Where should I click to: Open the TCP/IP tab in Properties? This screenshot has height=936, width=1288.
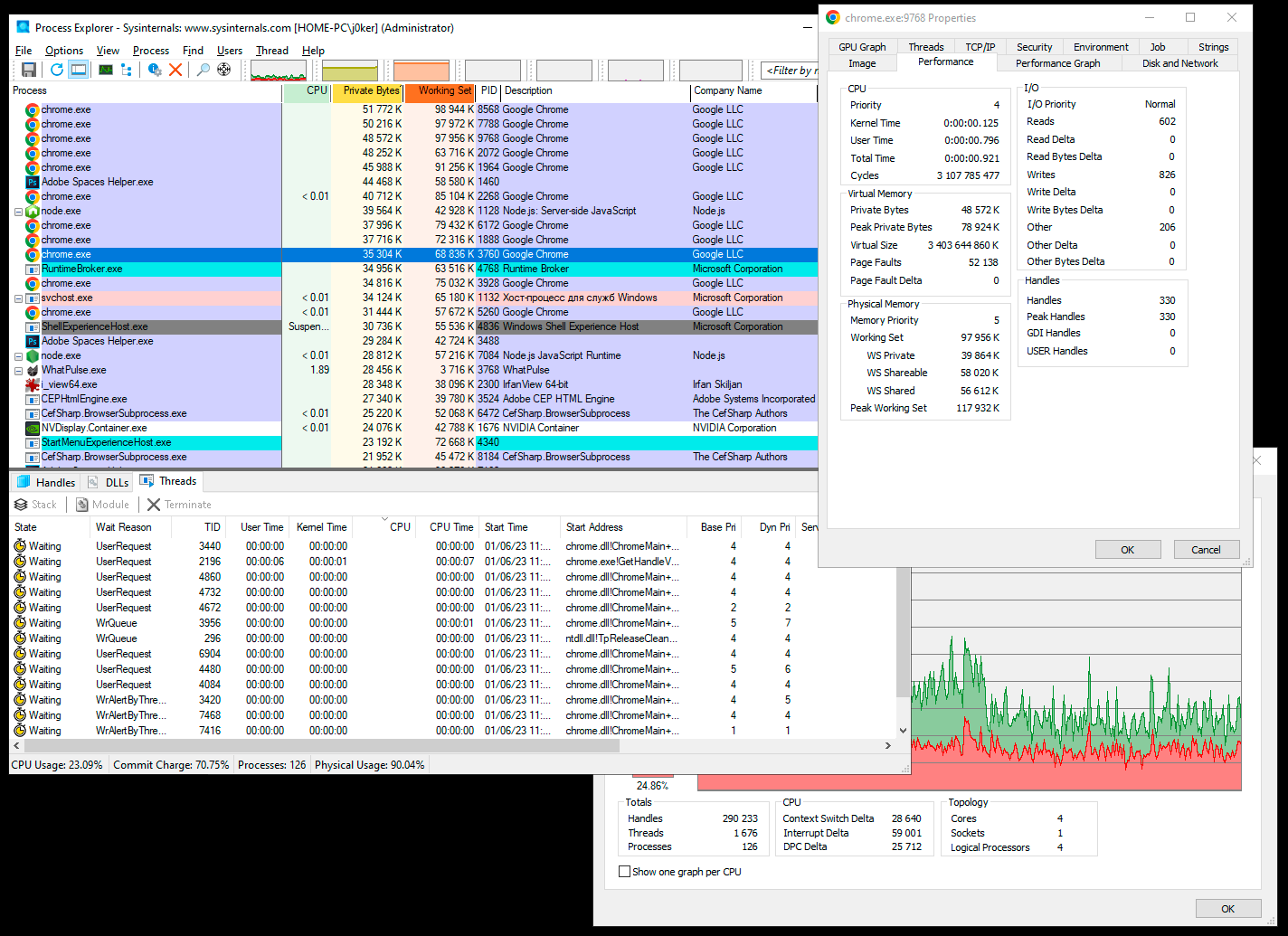(980, 47)
